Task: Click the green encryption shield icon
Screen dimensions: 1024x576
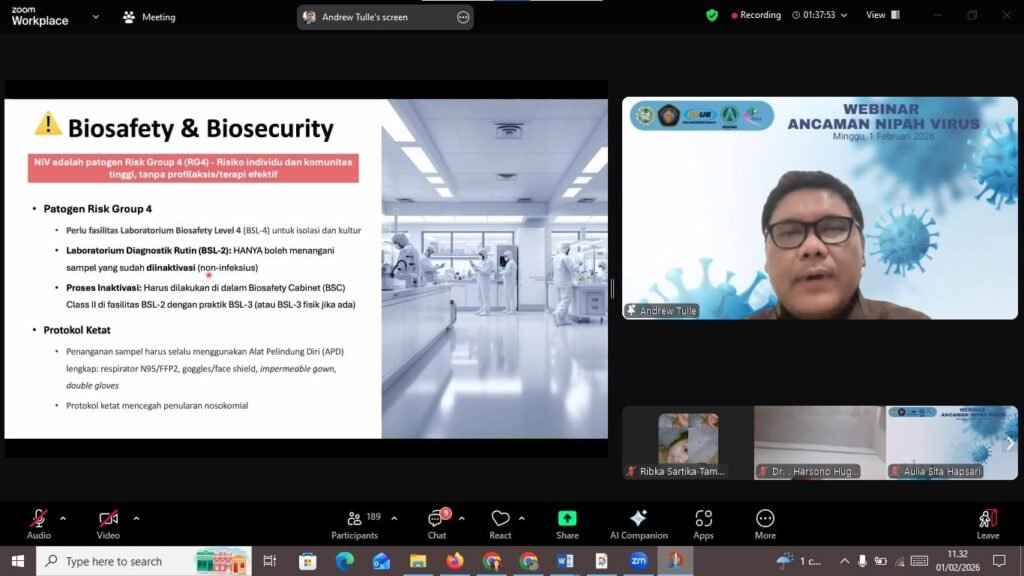Action: (712, 16)
